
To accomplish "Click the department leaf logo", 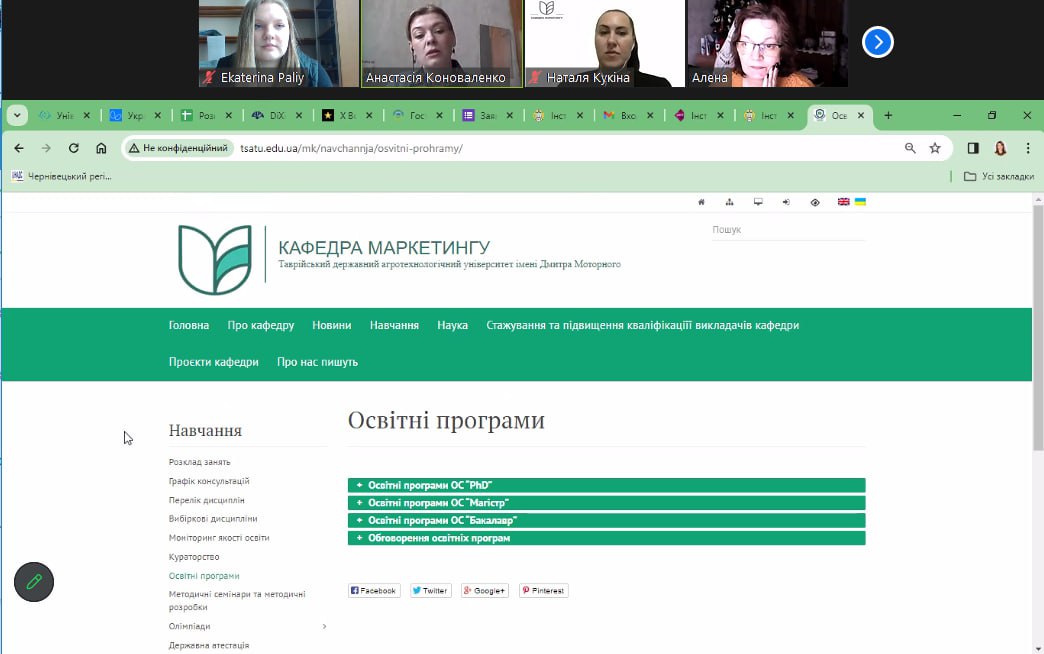I will click(215, 260).
